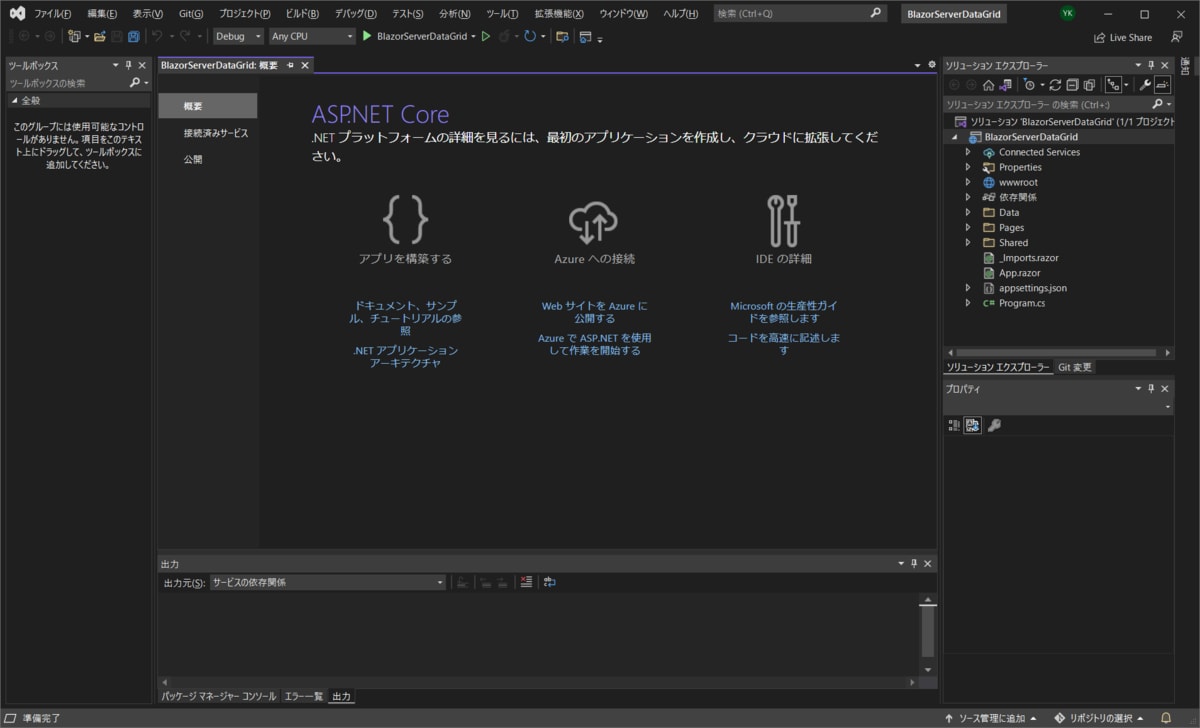Image resolution: width=1200 pixels, height=728 pixels.
Task: Switch to the Git 変更 tab
Action: (x=1075, y=367)
